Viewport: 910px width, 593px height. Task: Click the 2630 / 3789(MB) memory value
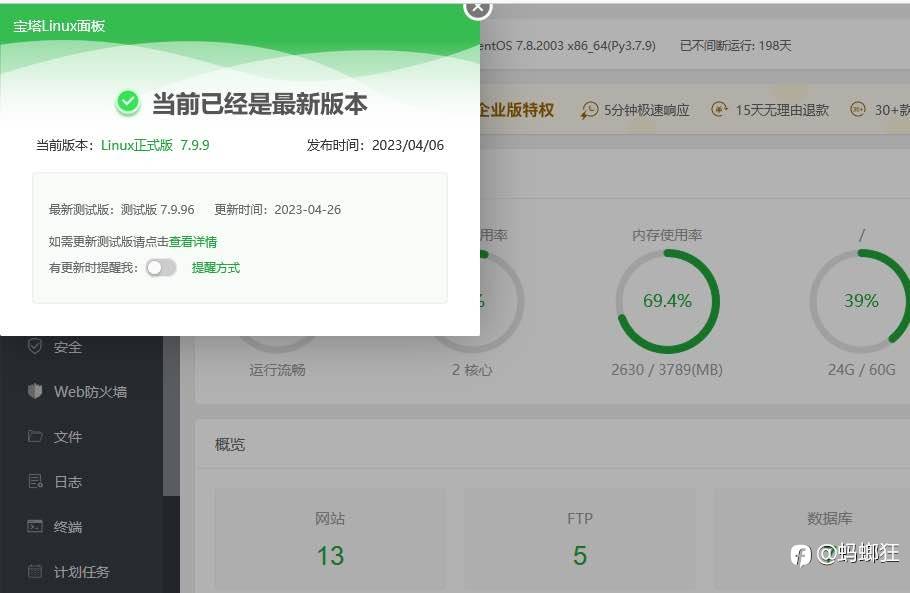click(x=667, y=370)
